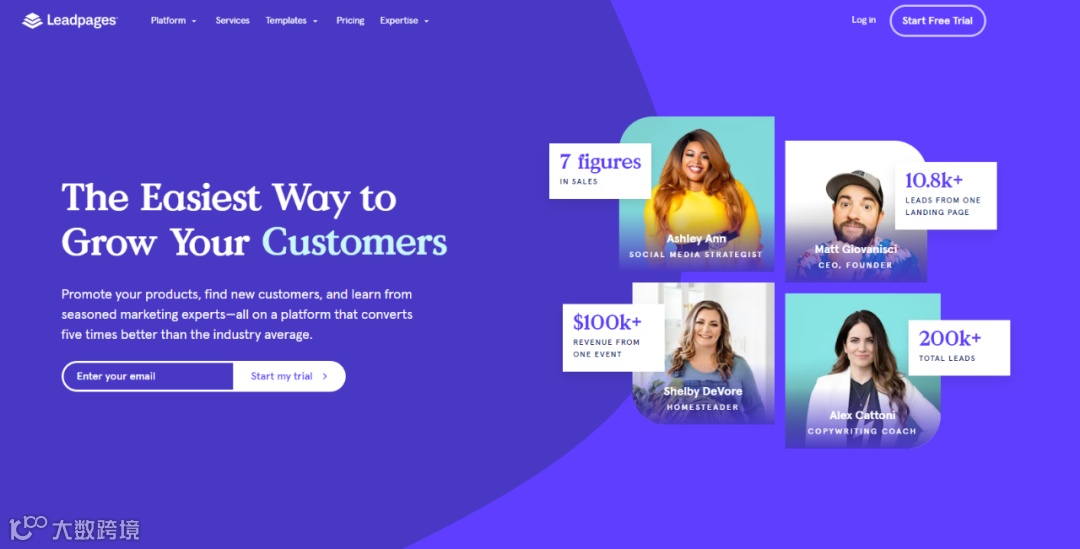This screenshot has height=549, width=1080.
Task: Click the 7 figures in sales card
Action: [600, 171]
